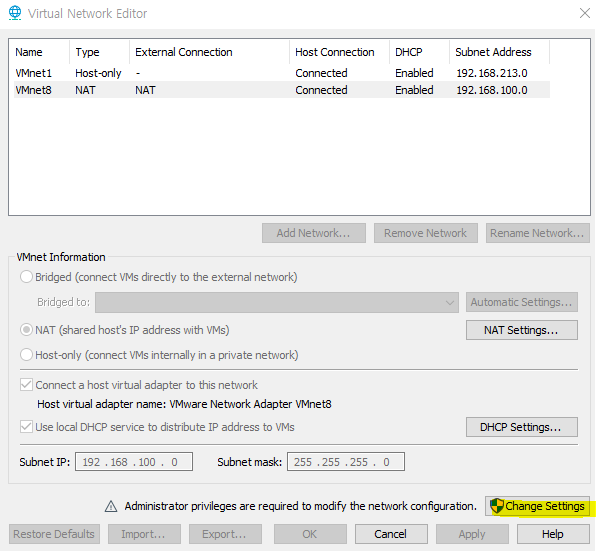The image size is (596, 551).
Task: Select the NAT shared host's IP option
Action: pyautogui.click(x=26, y=330)
